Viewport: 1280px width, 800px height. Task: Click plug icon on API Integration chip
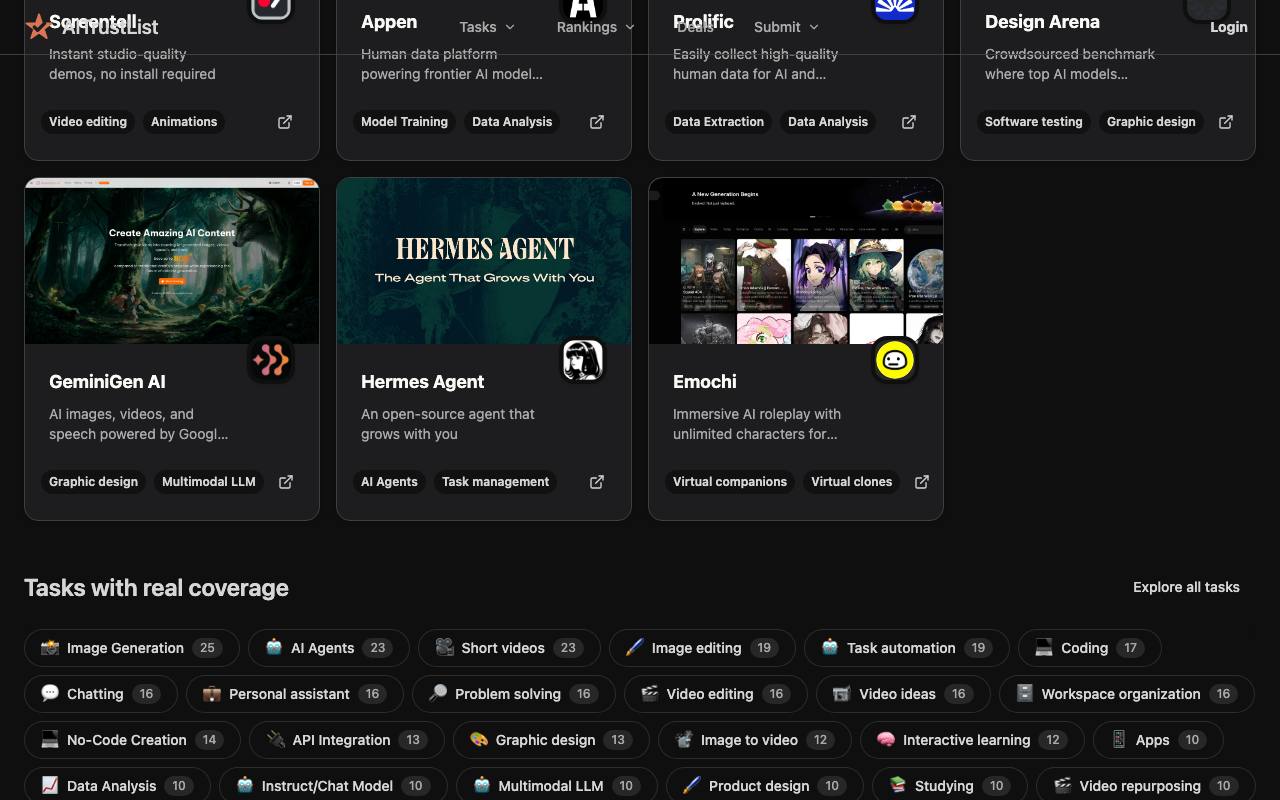click(x=276, y=740)
